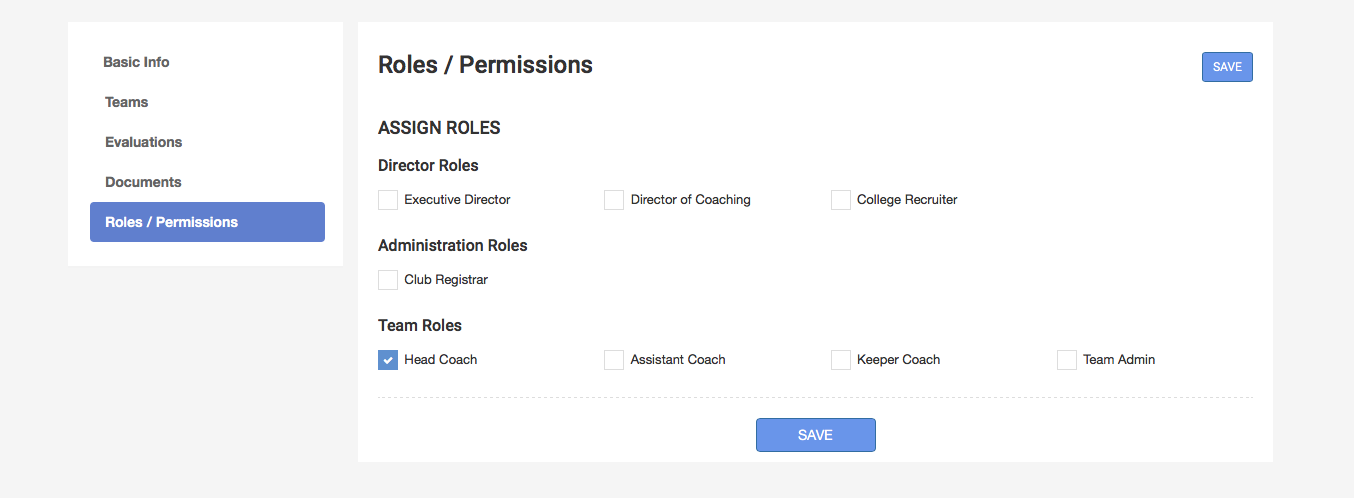Click the Administration Roles section label
This screenshot has height=498, width=1354.
[x=452, y=245]
